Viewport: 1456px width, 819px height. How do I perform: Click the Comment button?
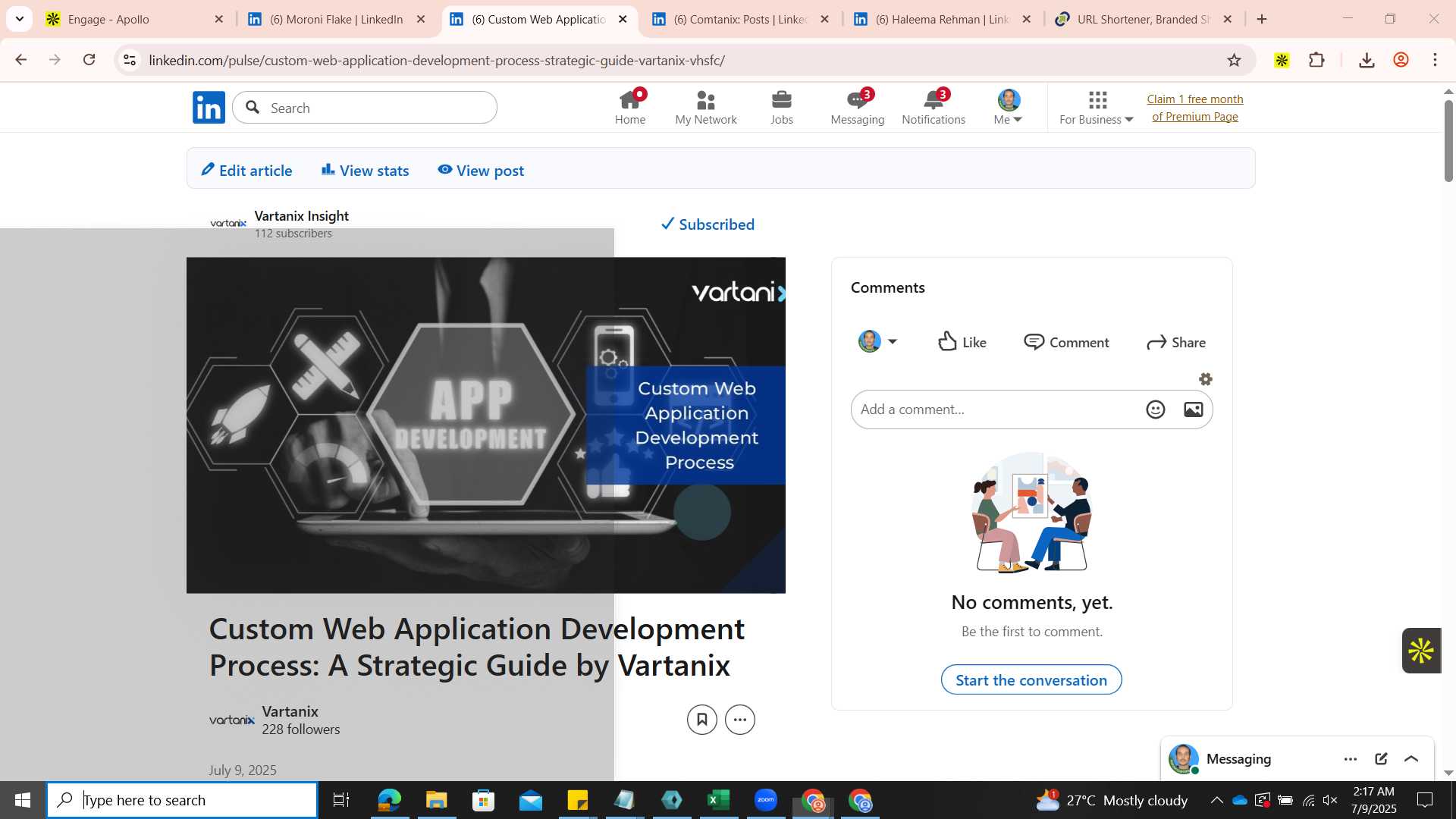pyautogui.click(x=1066, y=342)
